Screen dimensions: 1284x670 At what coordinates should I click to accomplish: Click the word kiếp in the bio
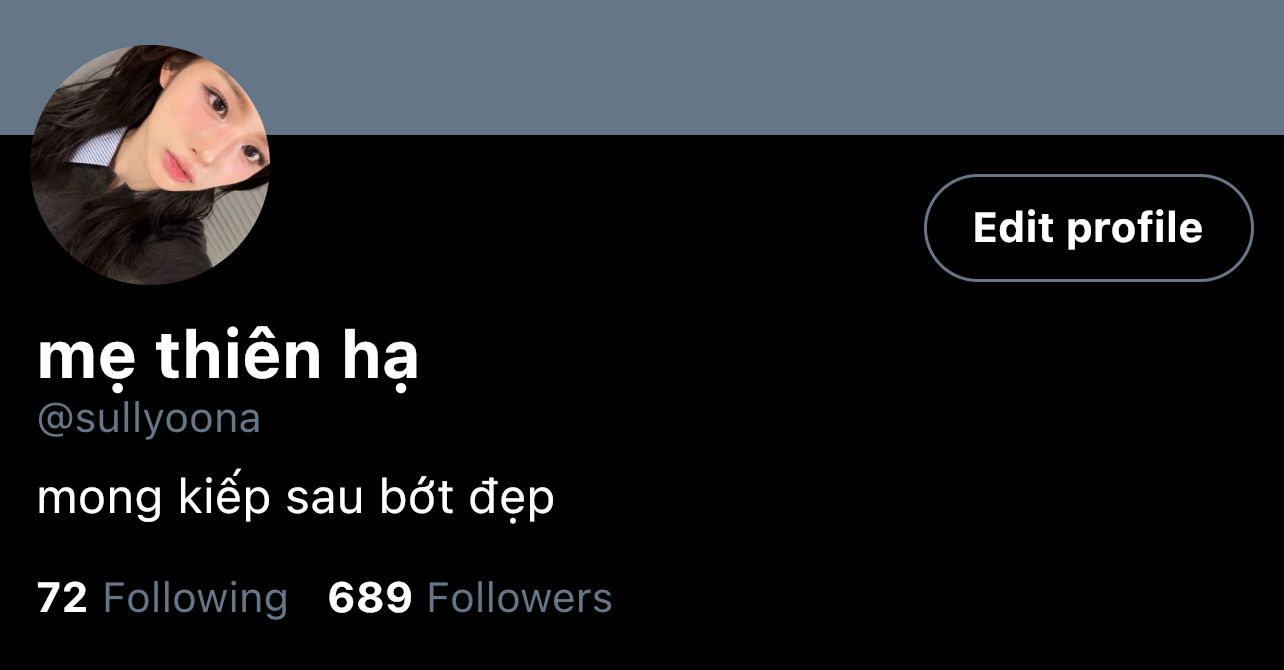(224, 497)
